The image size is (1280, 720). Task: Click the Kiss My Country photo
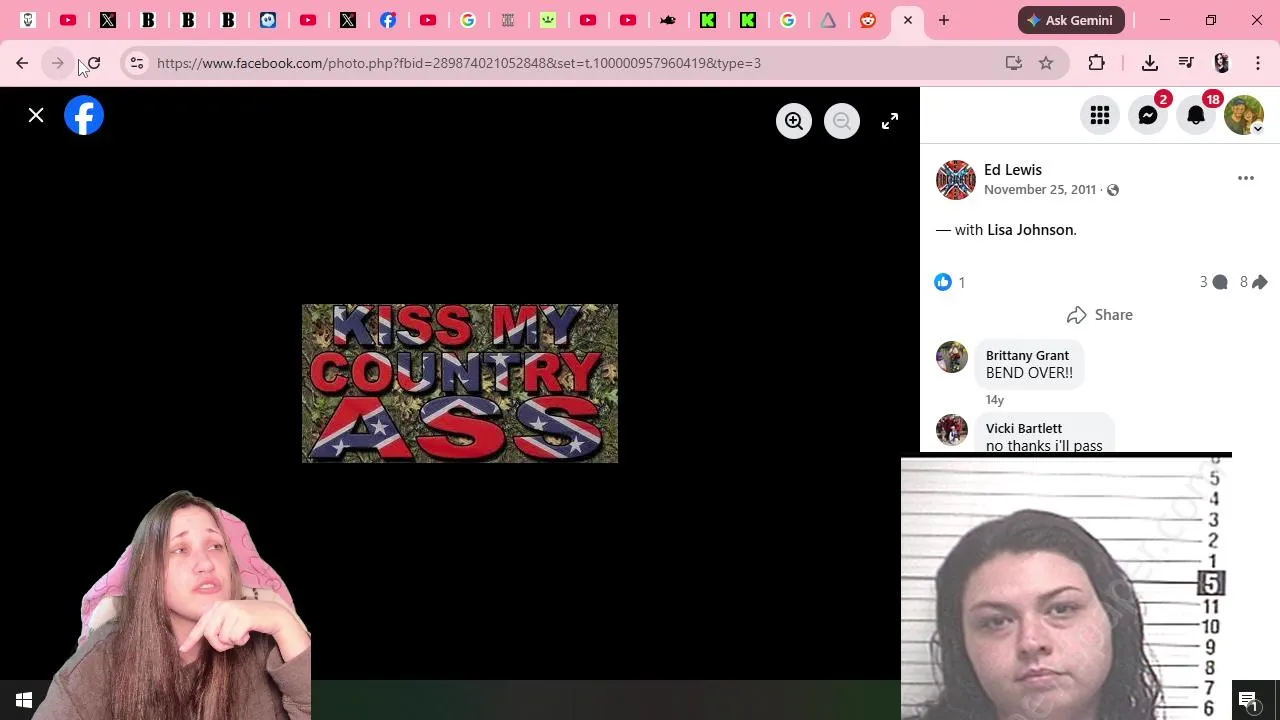click(x=460, y=383)
